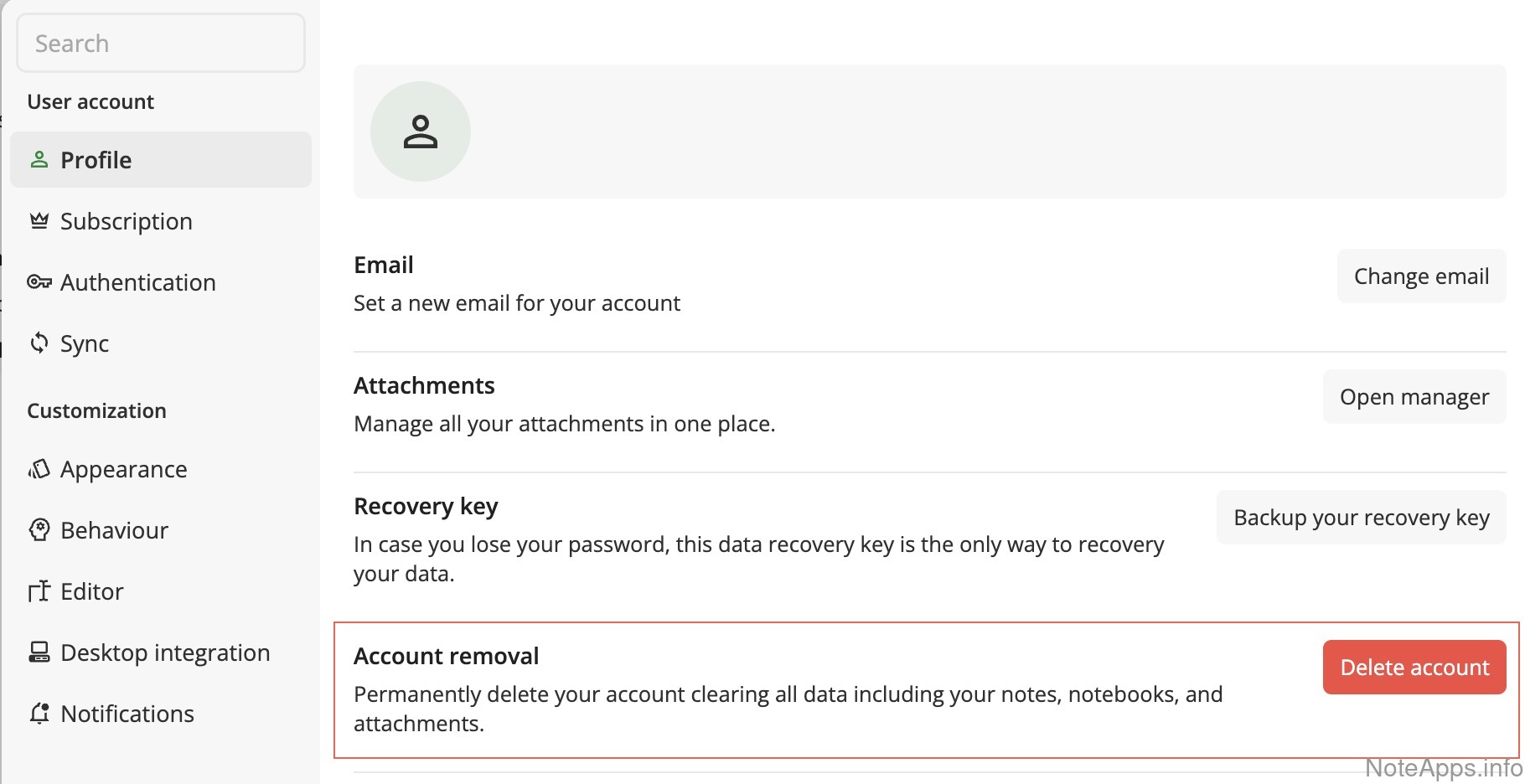
Task: Click Backup your recovery key
Action: (1361, 518)
